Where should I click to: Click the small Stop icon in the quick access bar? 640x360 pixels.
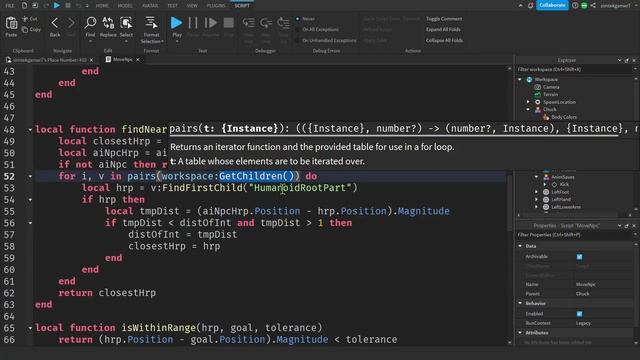(x=68, y=5)
